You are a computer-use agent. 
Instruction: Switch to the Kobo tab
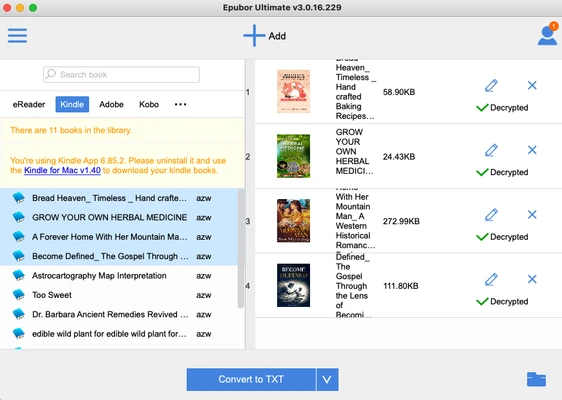click(149, 104)
